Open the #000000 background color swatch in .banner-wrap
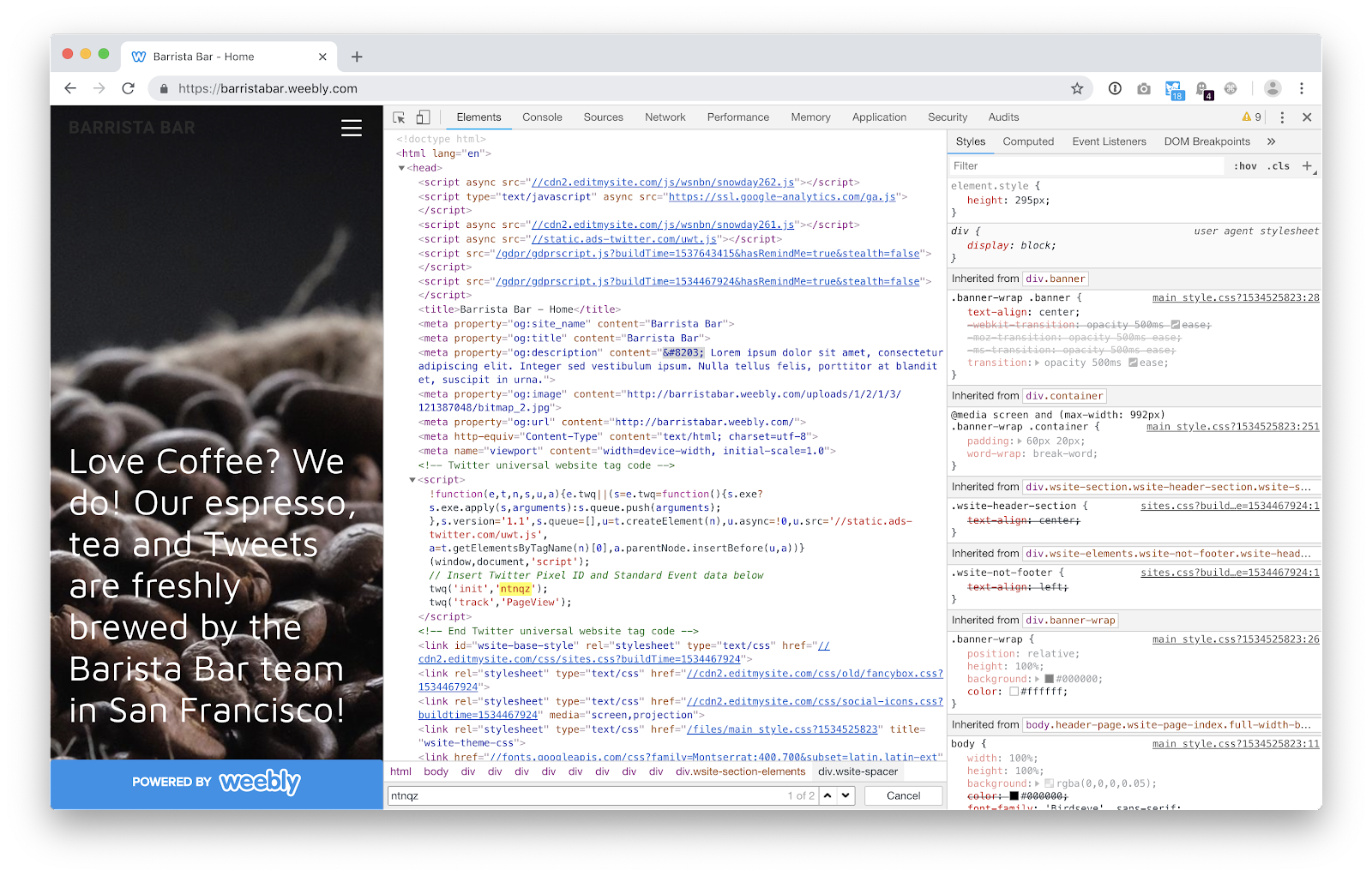Screen dimensions: 1372x876 pos(1049,679)
